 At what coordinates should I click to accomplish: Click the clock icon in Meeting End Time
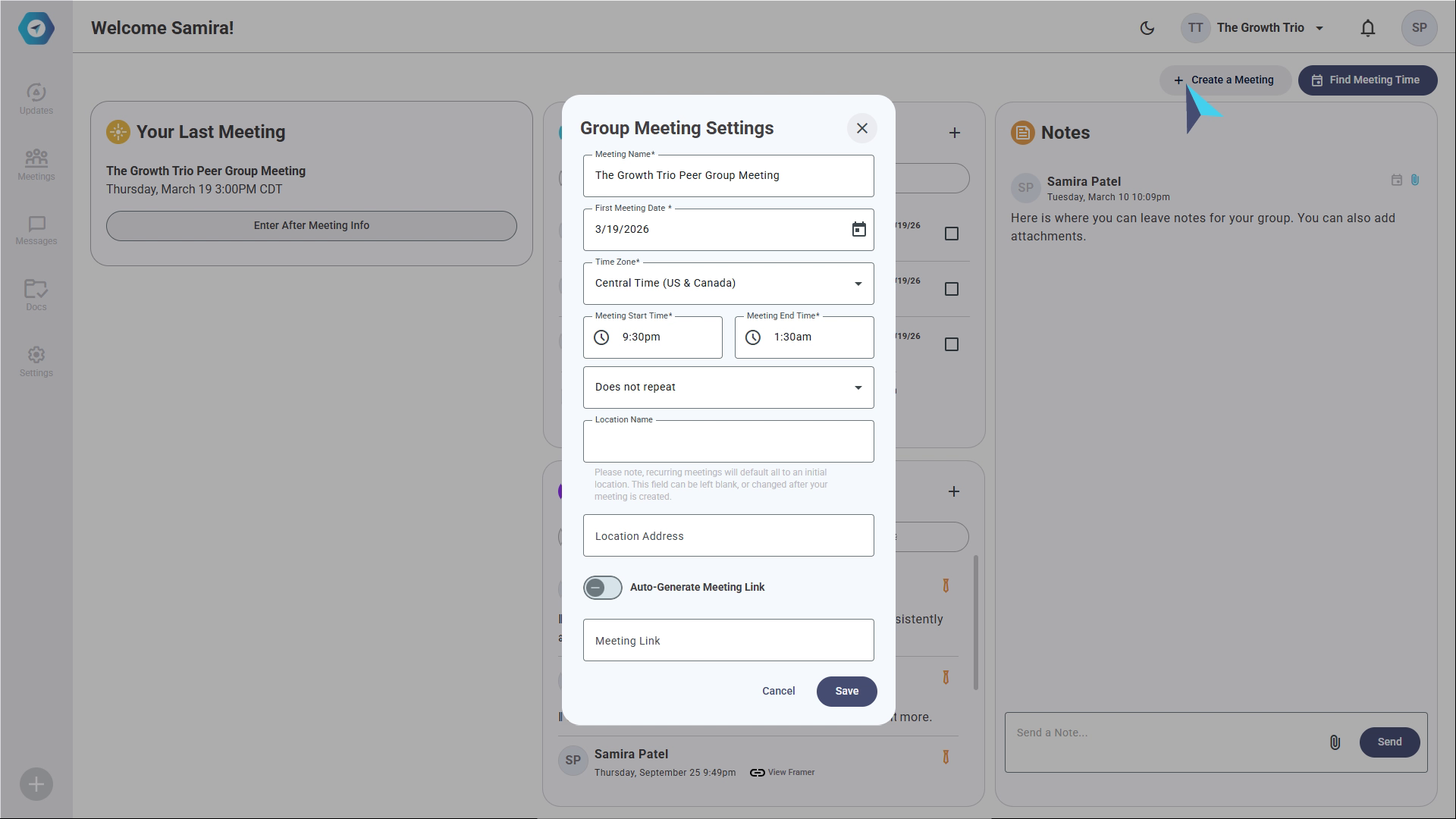(x=753, y=337)
